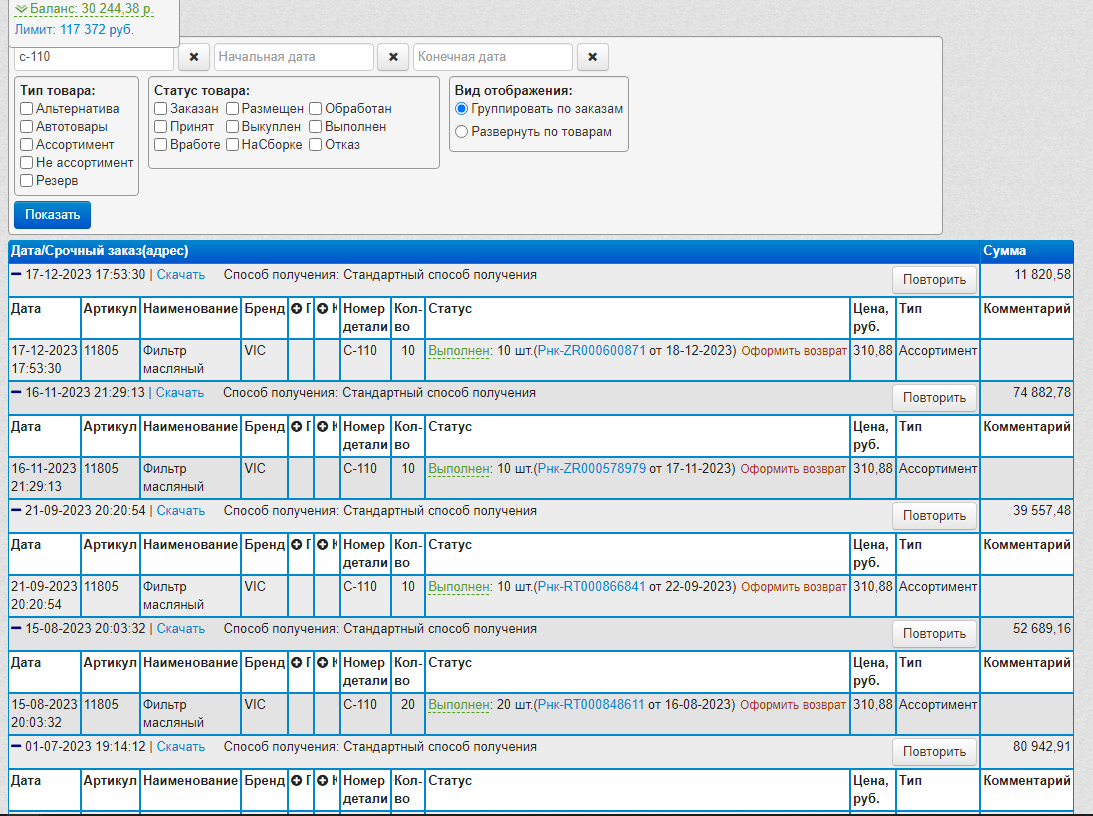
Task: Click the Сумма column header
Action: pyautogui.click(x=1026, y=251)
